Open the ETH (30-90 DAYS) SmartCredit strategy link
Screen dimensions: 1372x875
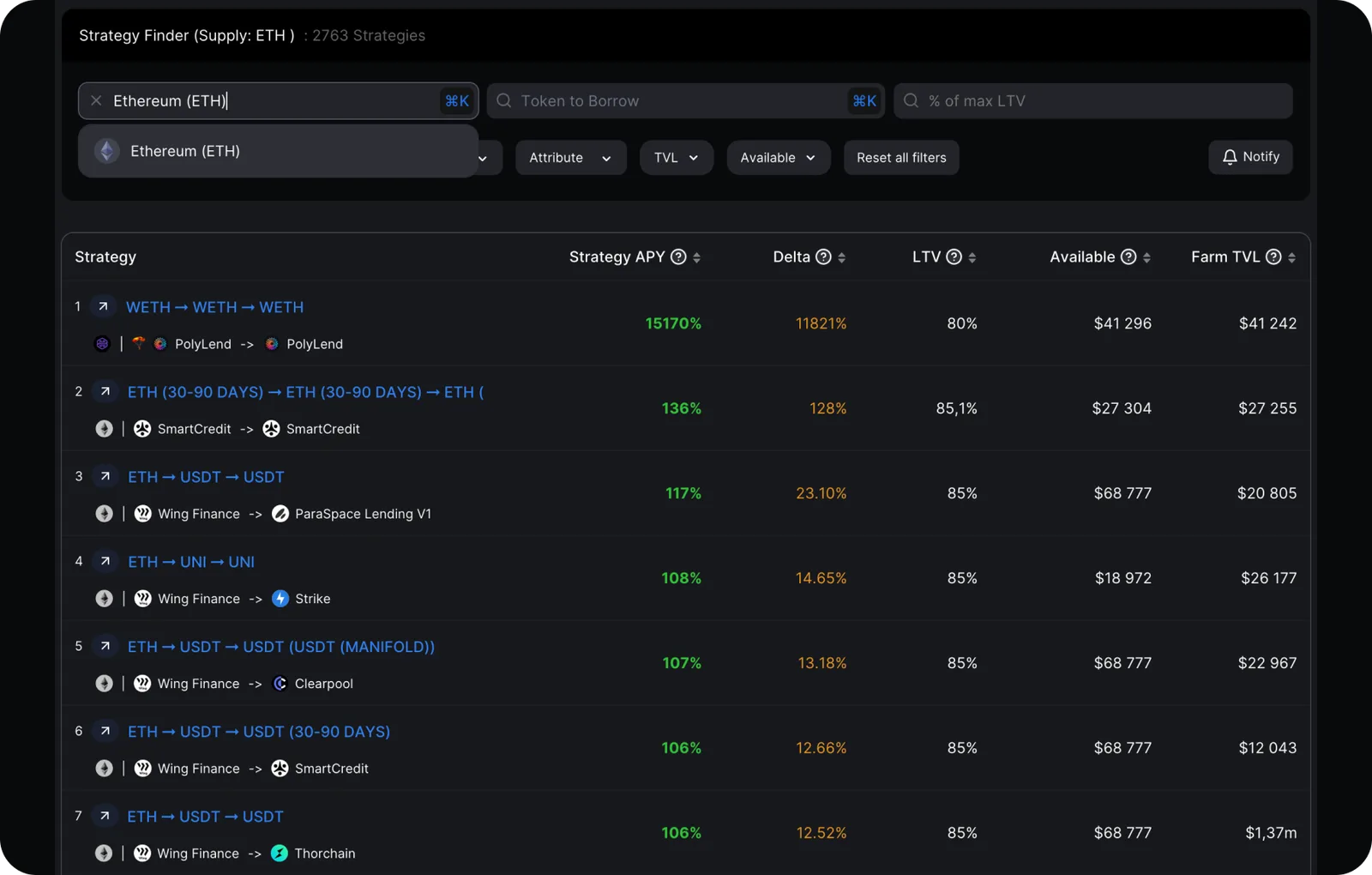click(x=305, y=392)
